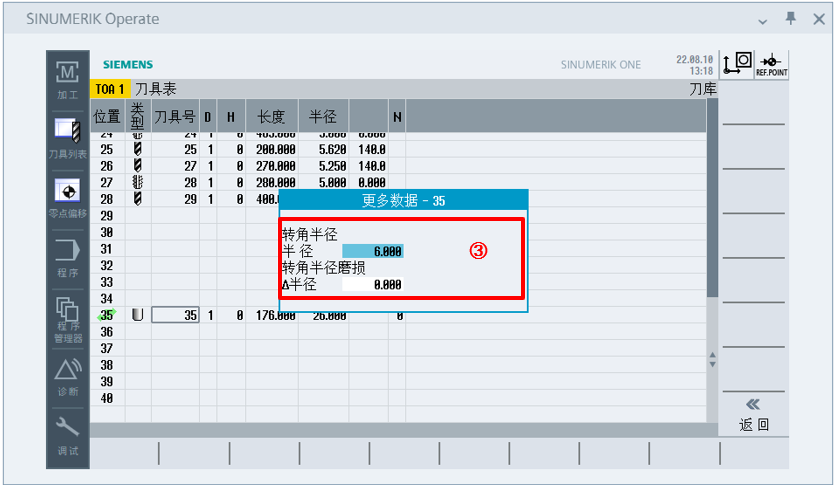Click the 返回 back softkey

click(x=754, y=415)
